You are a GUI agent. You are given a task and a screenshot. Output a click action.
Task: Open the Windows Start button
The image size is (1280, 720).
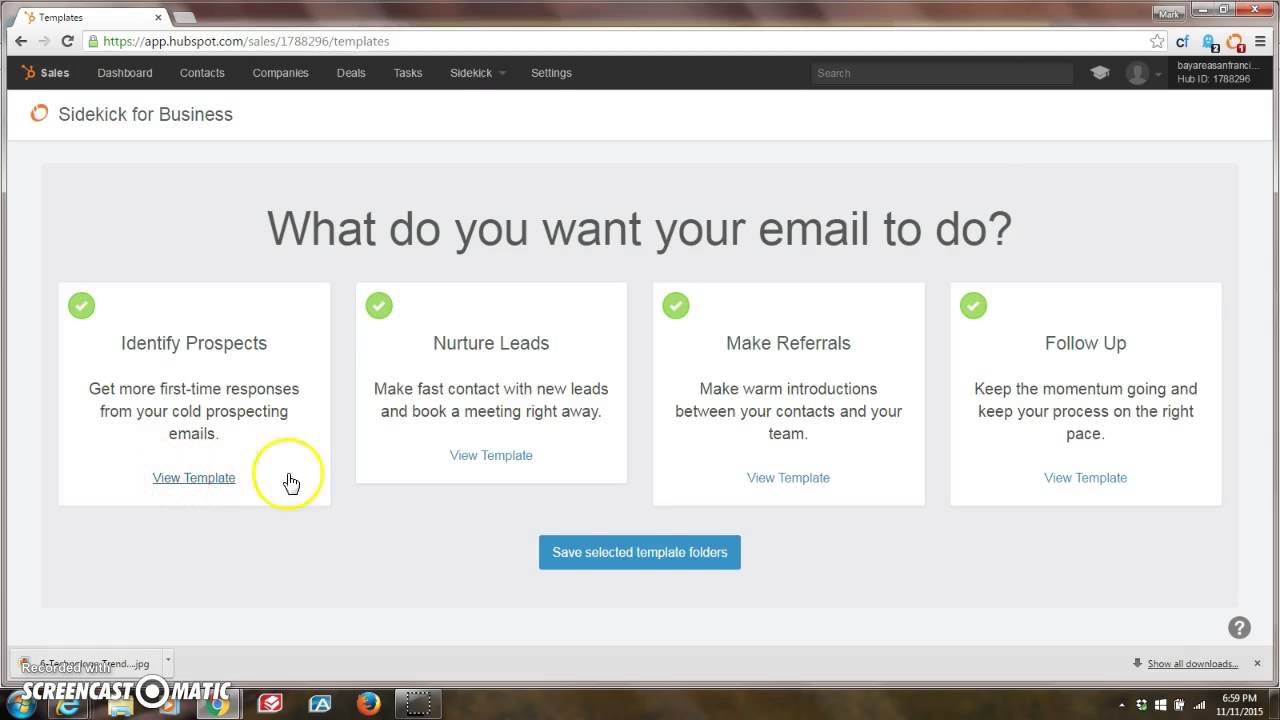tap(22, 704)
